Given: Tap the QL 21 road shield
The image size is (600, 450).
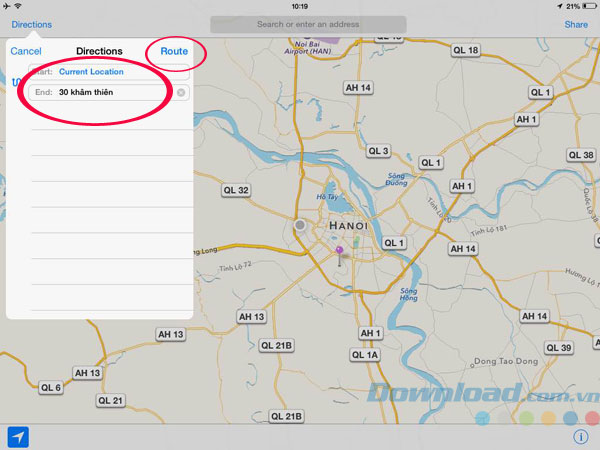Looking at the screenshot, I should click(110, 401).
